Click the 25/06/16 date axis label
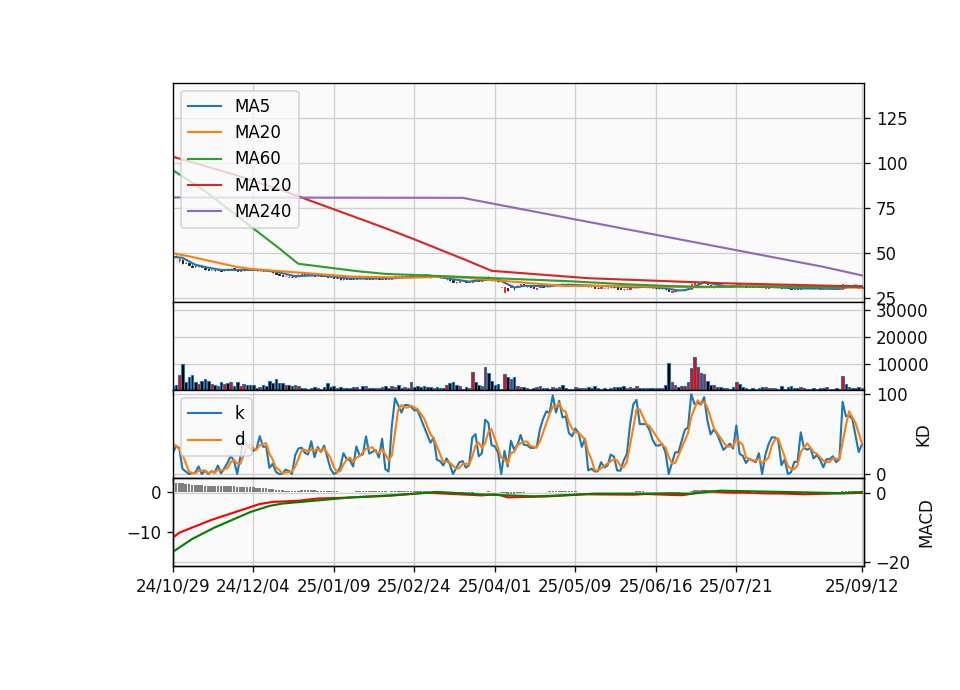The width and height of the screenshot is (960, 690). [x=655, y=586]
